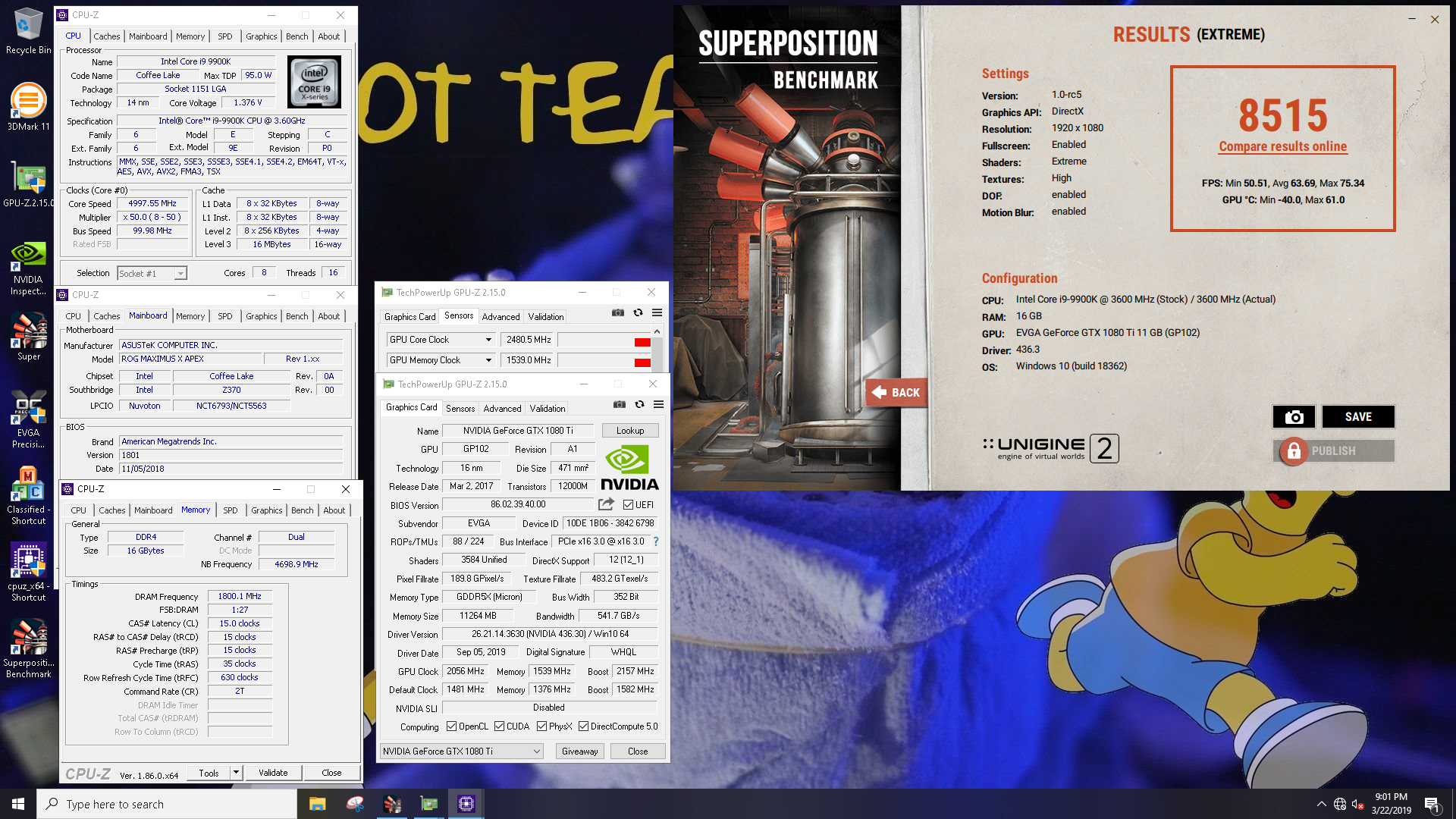Switch to the Caches tab in top CPU-Z window
1456x819 pixels.
tap(106, 36)
